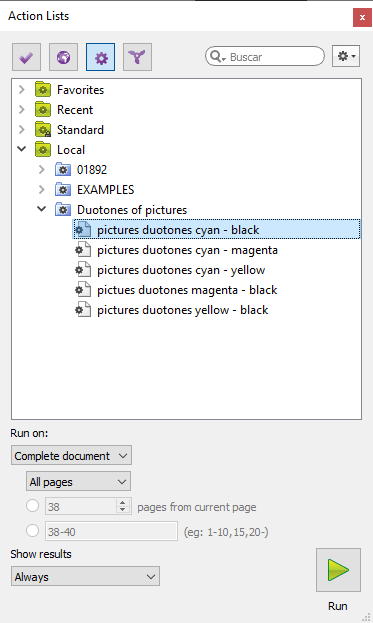
Task: Switch to the globe Libraries view
Action: tap(63, 57)
